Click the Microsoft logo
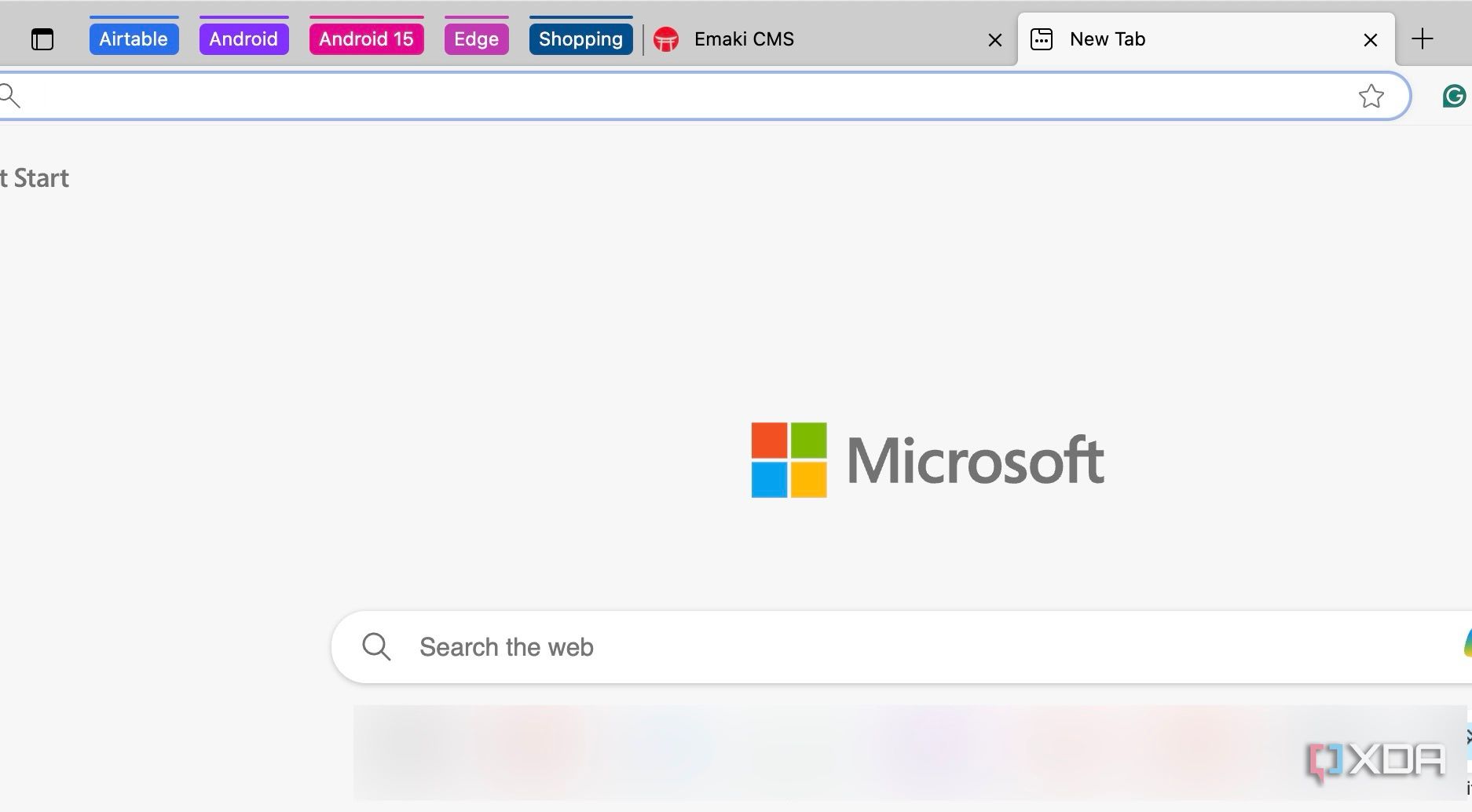The height and width of the screenshot is (812, 1472). (928, 460)
